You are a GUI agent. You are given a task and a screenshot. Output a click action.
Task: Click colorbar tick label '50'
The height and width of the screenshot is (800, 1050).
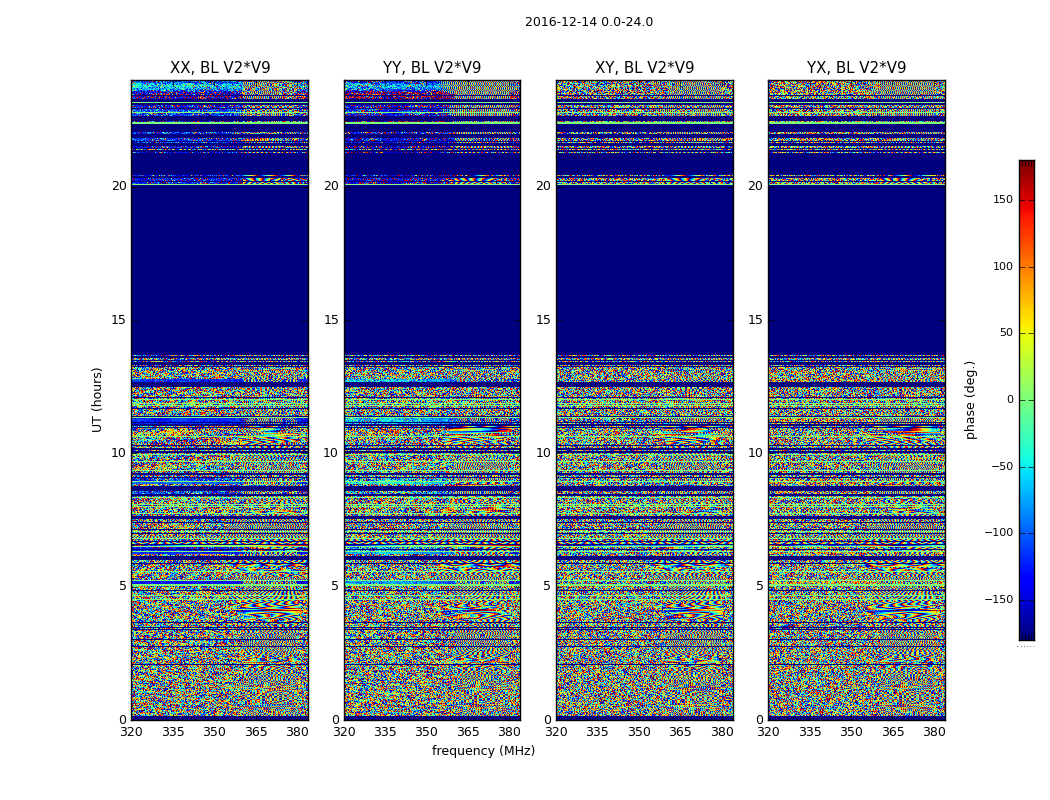[1006, 333]
